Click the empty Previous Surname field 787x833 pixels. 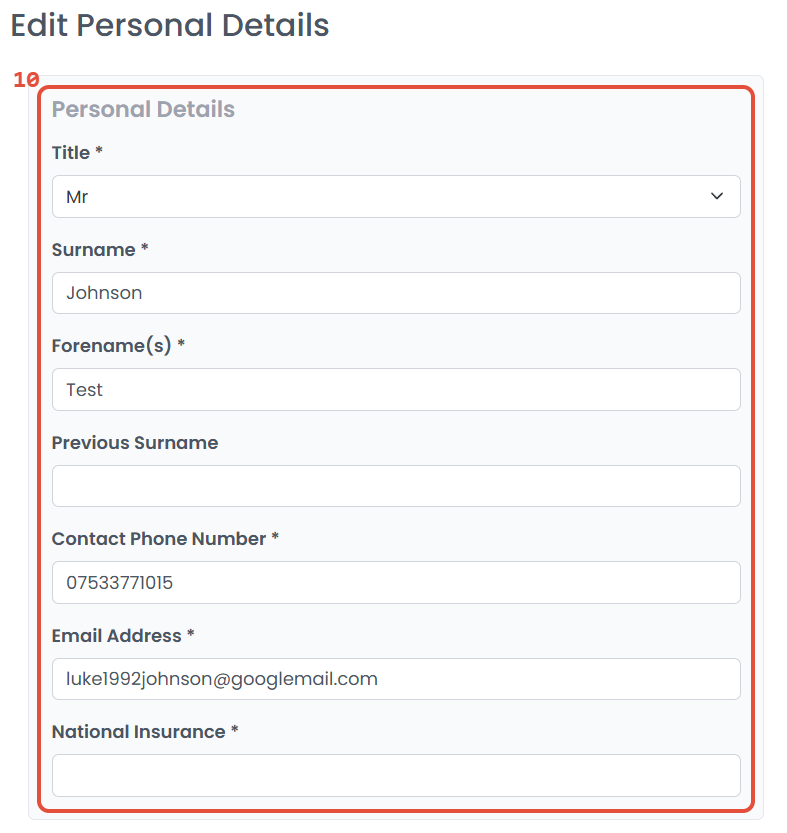pyautogui.click(x=395, y=486)
